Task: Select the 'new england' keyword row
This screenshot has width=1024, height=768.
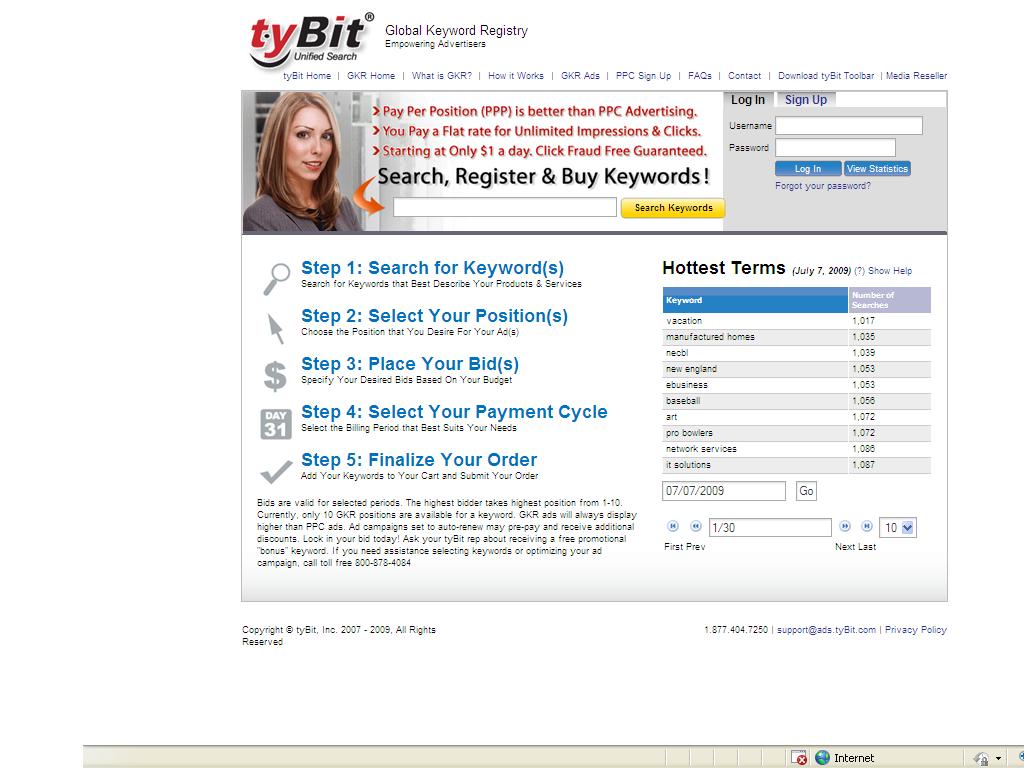Action: click(x=797, y=369)
